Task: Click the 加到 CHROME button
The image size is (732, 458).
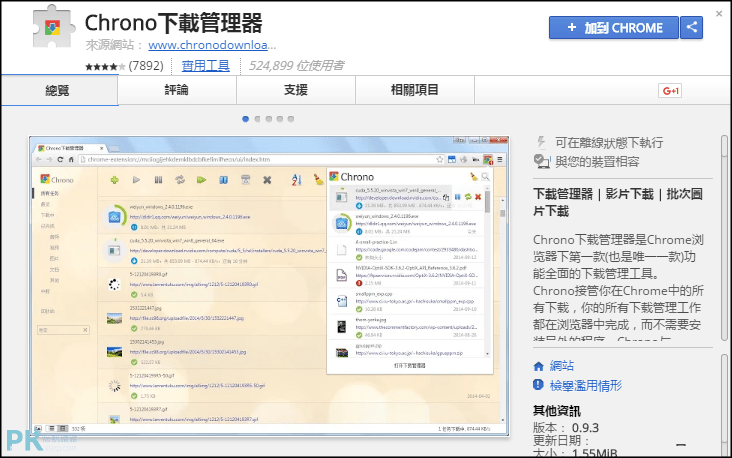Action: point(613,28)
